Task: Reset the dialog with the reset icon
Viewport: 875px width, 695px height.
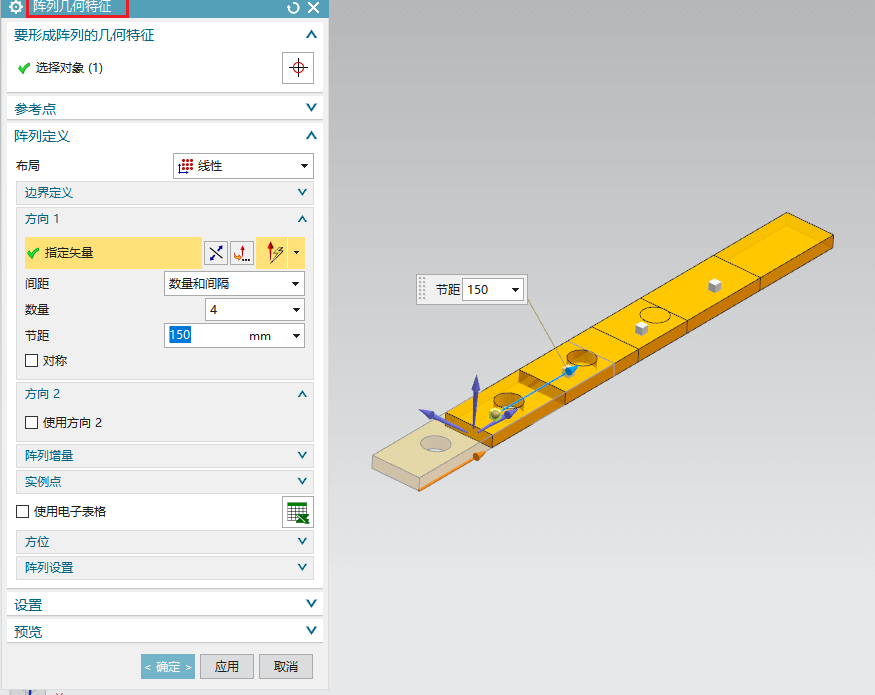Action: pos(293,7)
